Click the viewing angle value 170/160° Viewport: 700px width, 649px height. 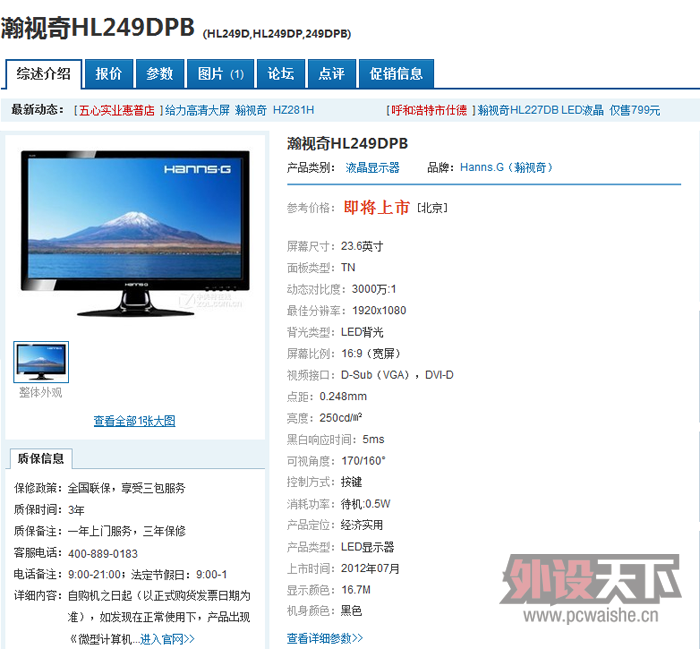pyautogui.click(x=363, y=461)
